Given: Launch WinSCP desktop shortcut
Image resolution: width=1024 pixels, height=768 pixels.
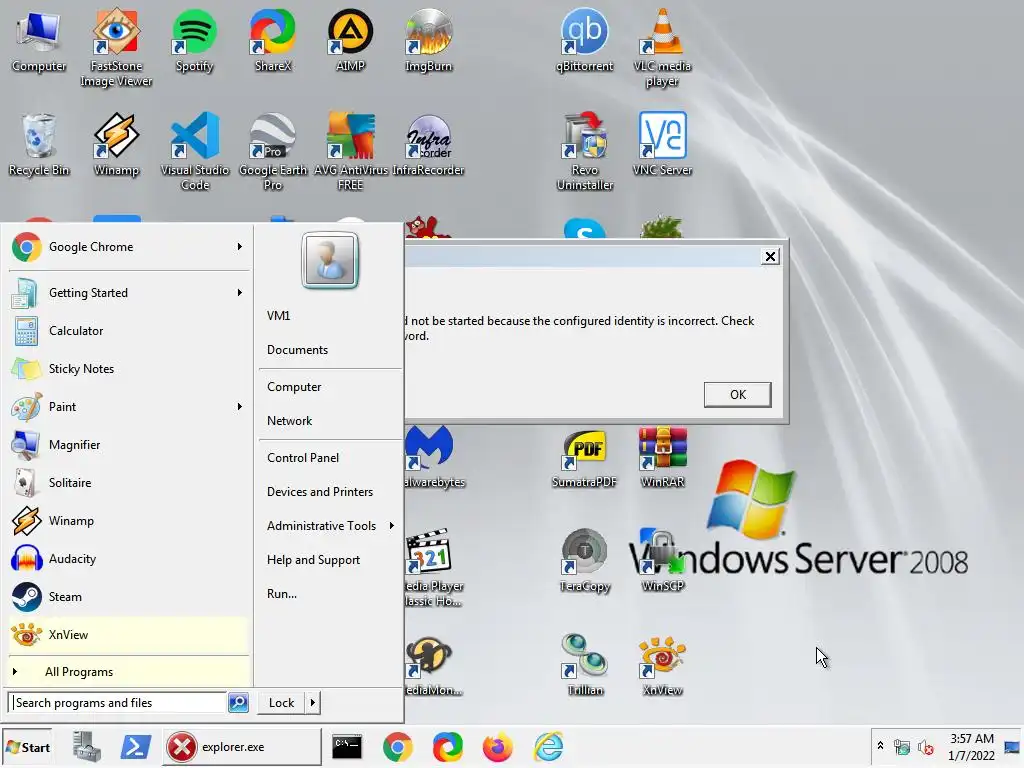Looking at the screenshot, I should [x=662, y=562].
